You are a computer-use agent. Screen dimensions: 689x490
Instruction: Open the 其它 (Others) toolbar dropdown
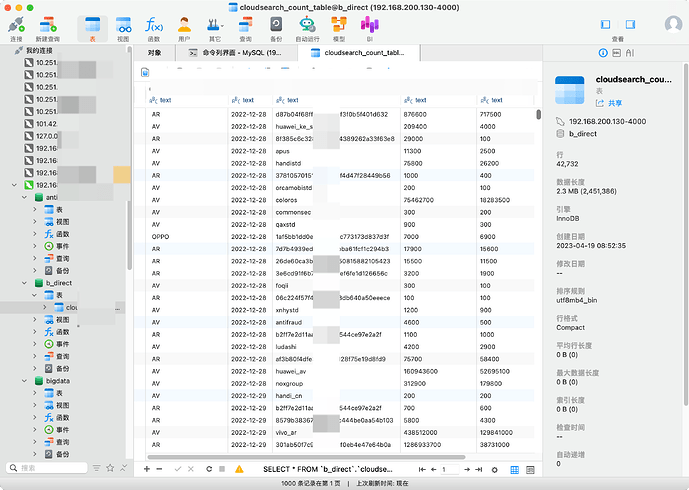click(215, 29)
